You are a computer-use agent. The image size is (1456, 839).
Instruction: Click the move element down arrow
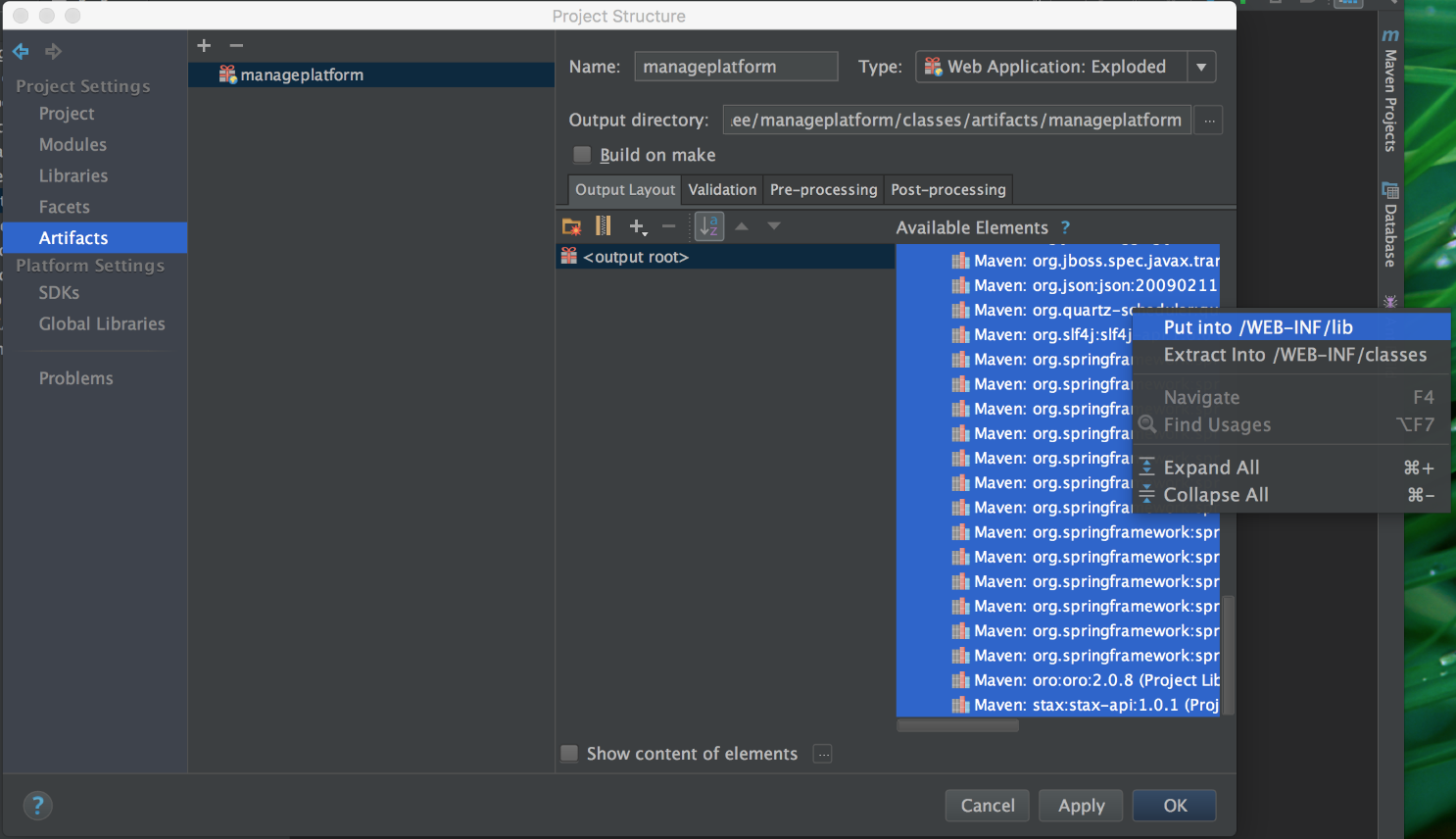[774, 226]
